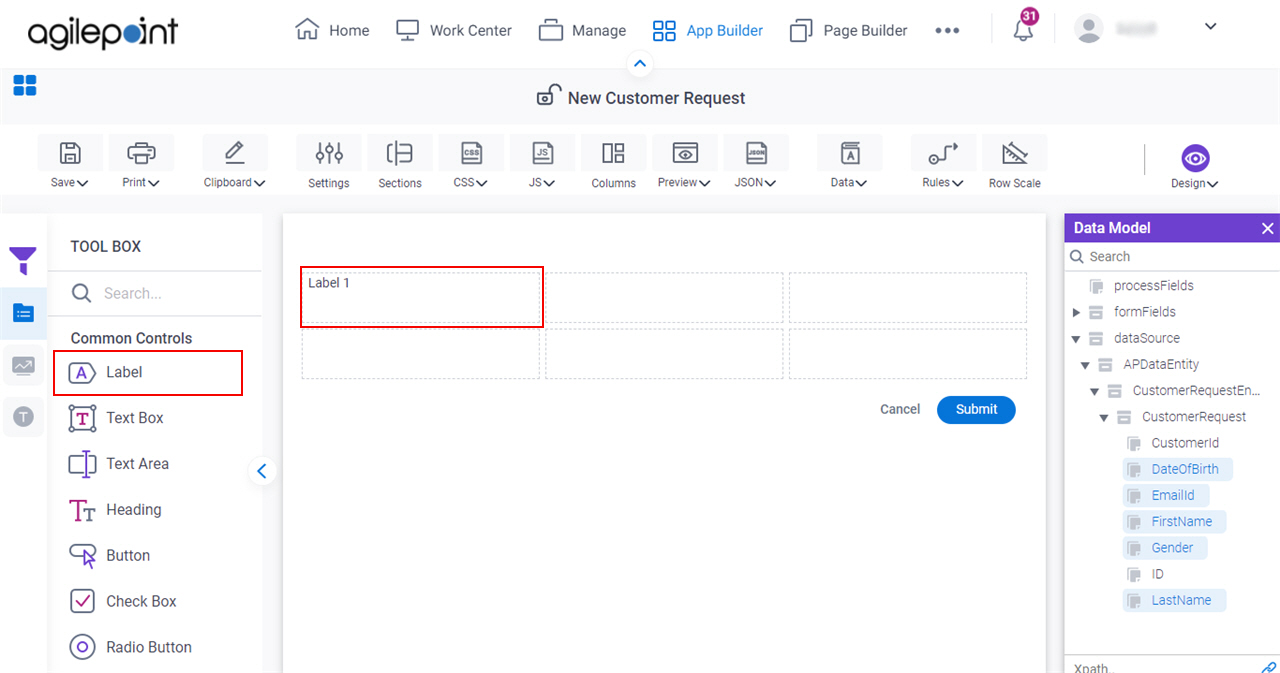Screen dimensions: 1280x673
Task: Switch to the Page Builder section
Action: (x=848, y=30)
